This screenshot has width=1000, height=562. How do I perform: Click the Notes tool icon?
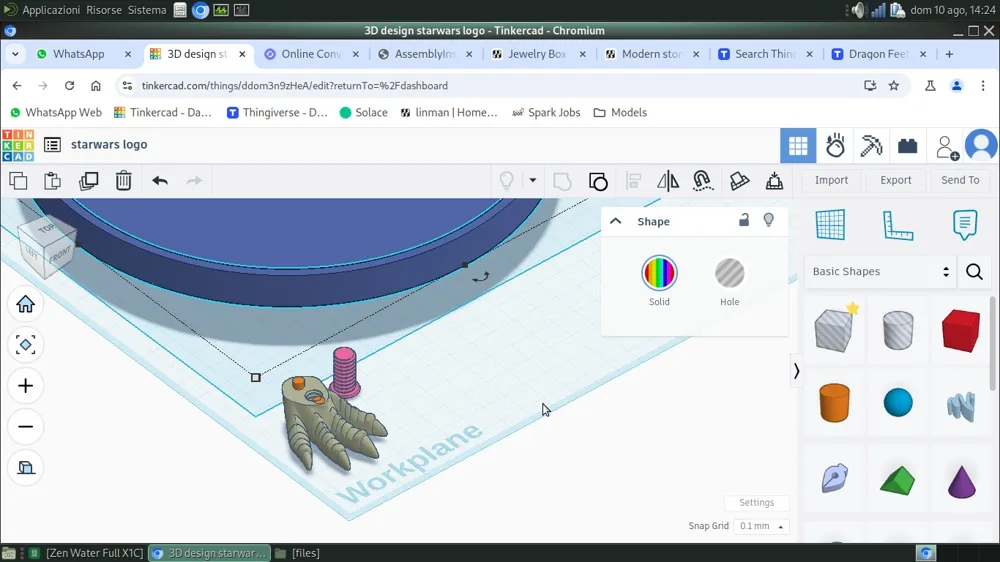[964, 225]
